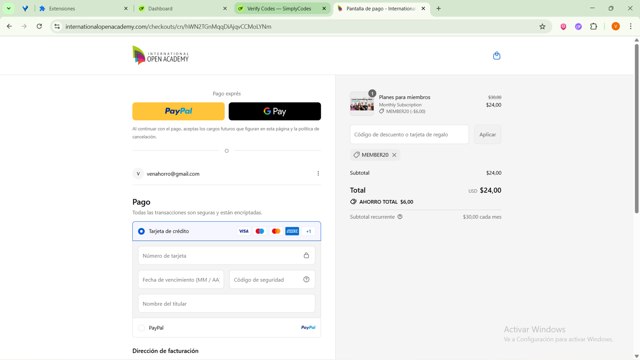This screenshot has width=640, height=360.
Task: Go forward in browser history
Action: [x=24, y=27]
